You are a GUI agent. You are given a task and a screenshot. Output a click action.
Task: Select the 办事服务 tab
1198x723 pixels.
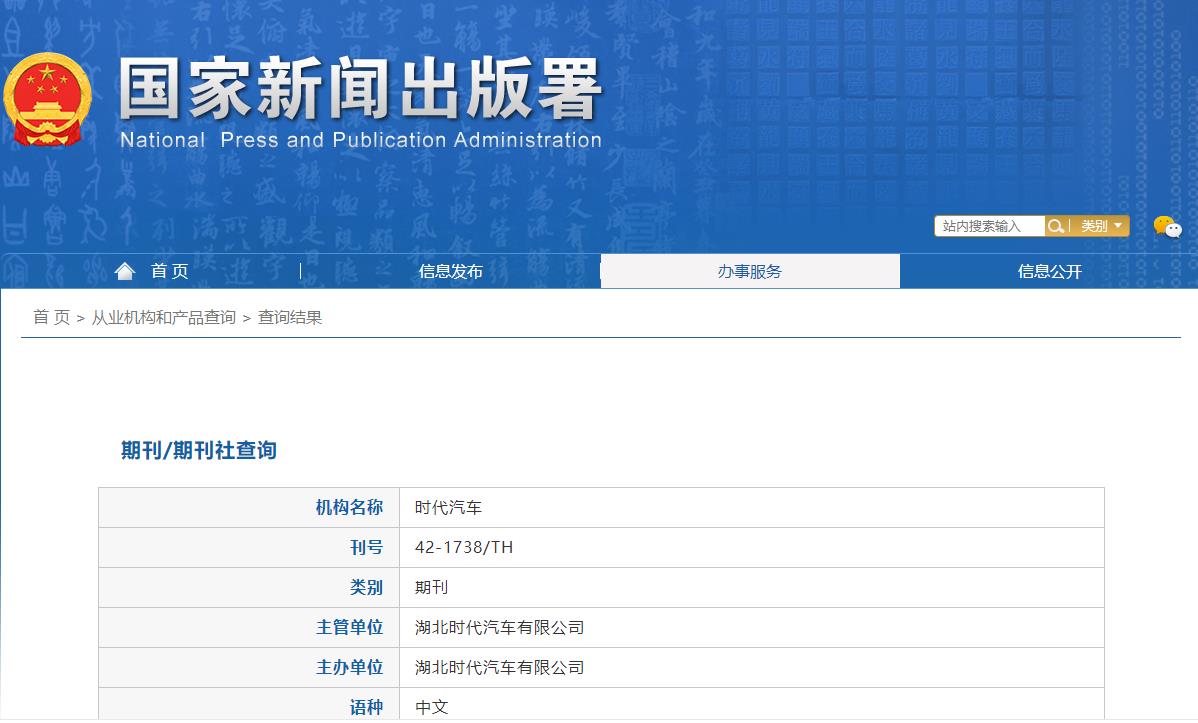(x=749, y=270)
